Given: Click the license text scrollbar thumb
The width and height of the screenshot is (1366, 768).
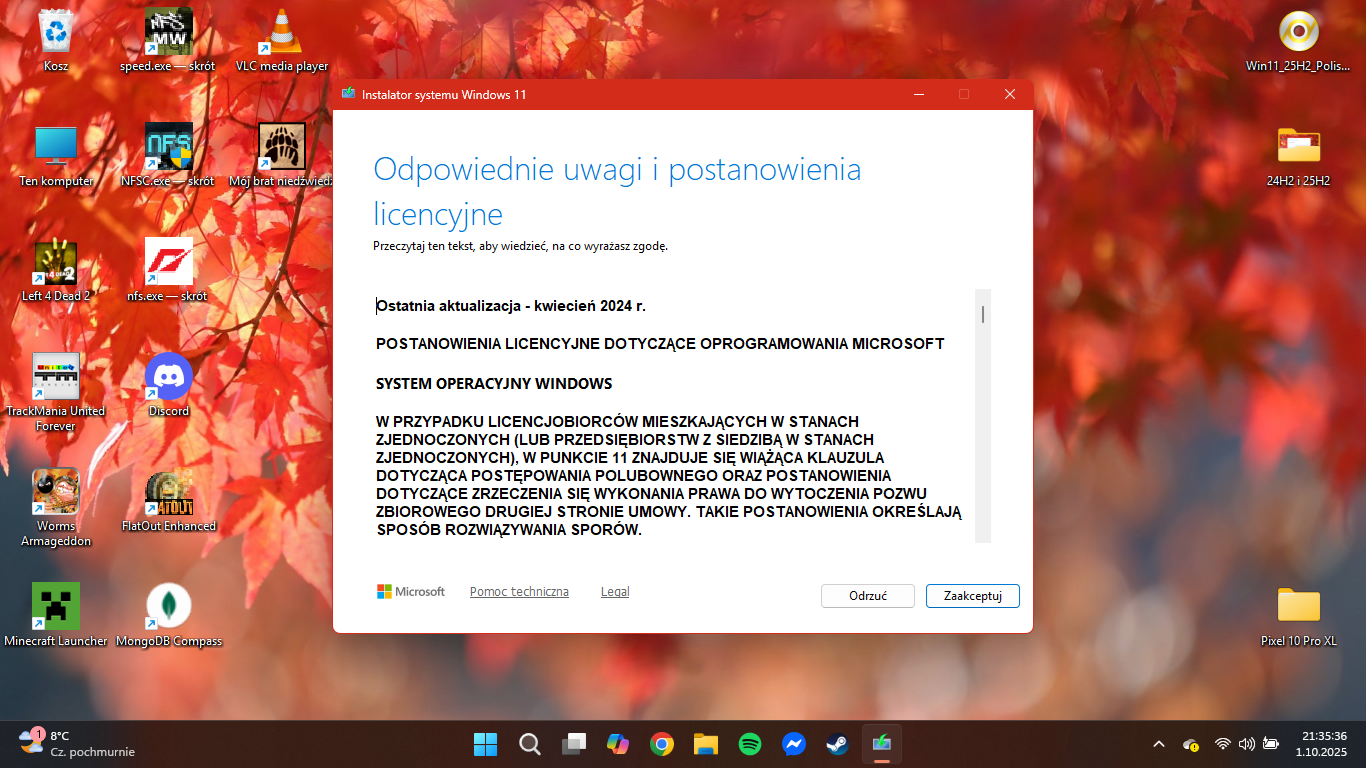Looking at the screenshot, I should (983, 314).
